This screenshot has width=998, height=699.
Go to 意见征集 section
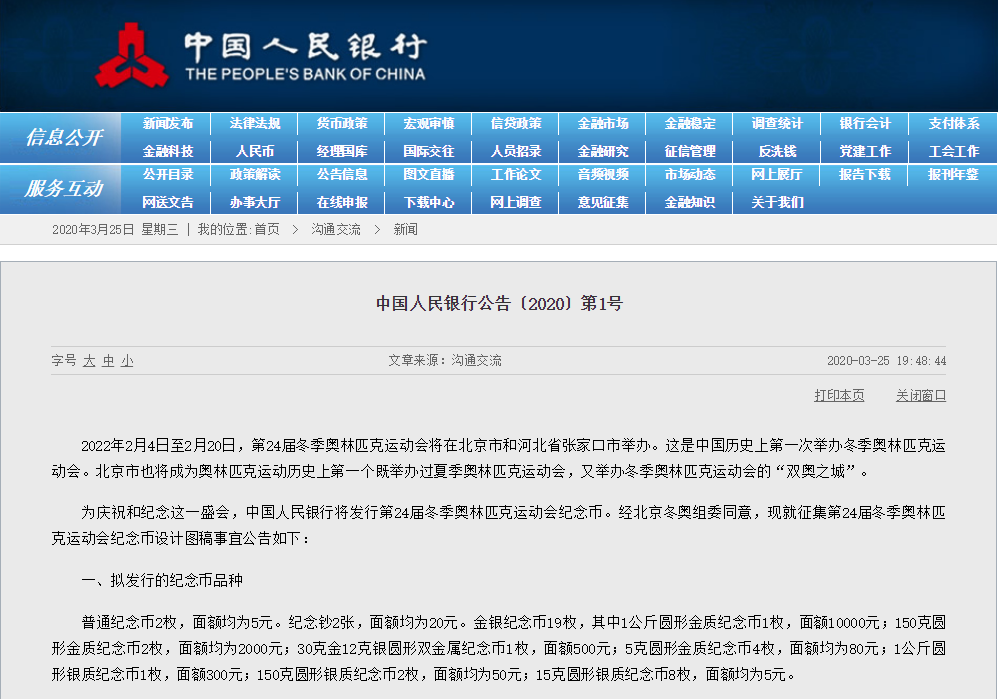(603, 202)
